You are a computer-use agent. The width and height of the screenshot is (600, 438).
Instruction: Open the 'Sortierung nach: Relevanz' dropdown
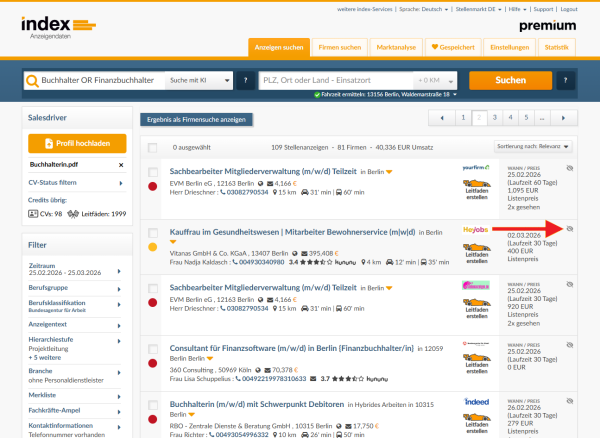click(x=536, y=147)
